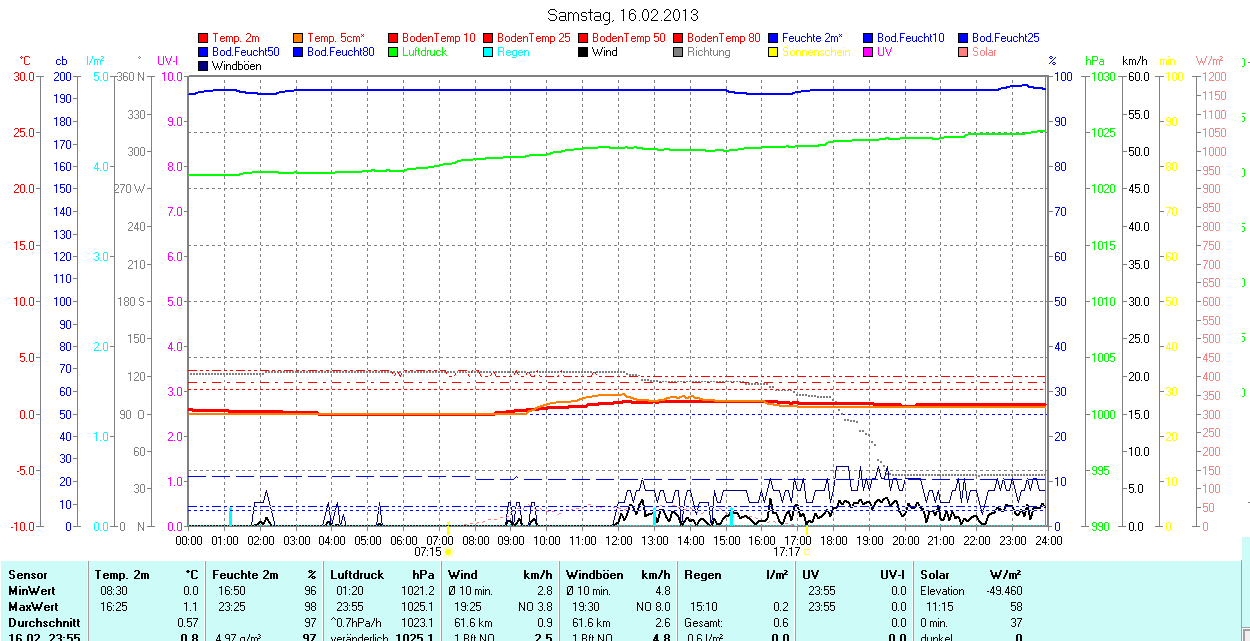Click the pink Solar legend swatch
Screen dimensions: 1250x641
coord(964,52)
